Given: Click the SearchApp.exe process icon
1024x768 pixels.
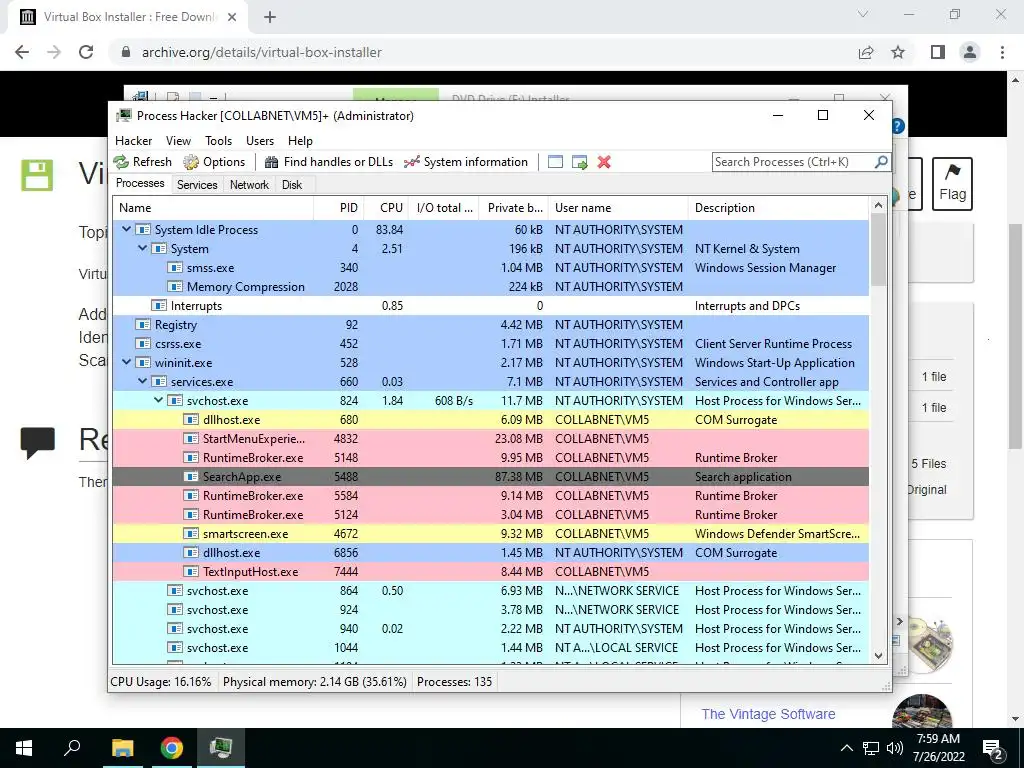Looking at the screenshot, I should tap(191, 477).
